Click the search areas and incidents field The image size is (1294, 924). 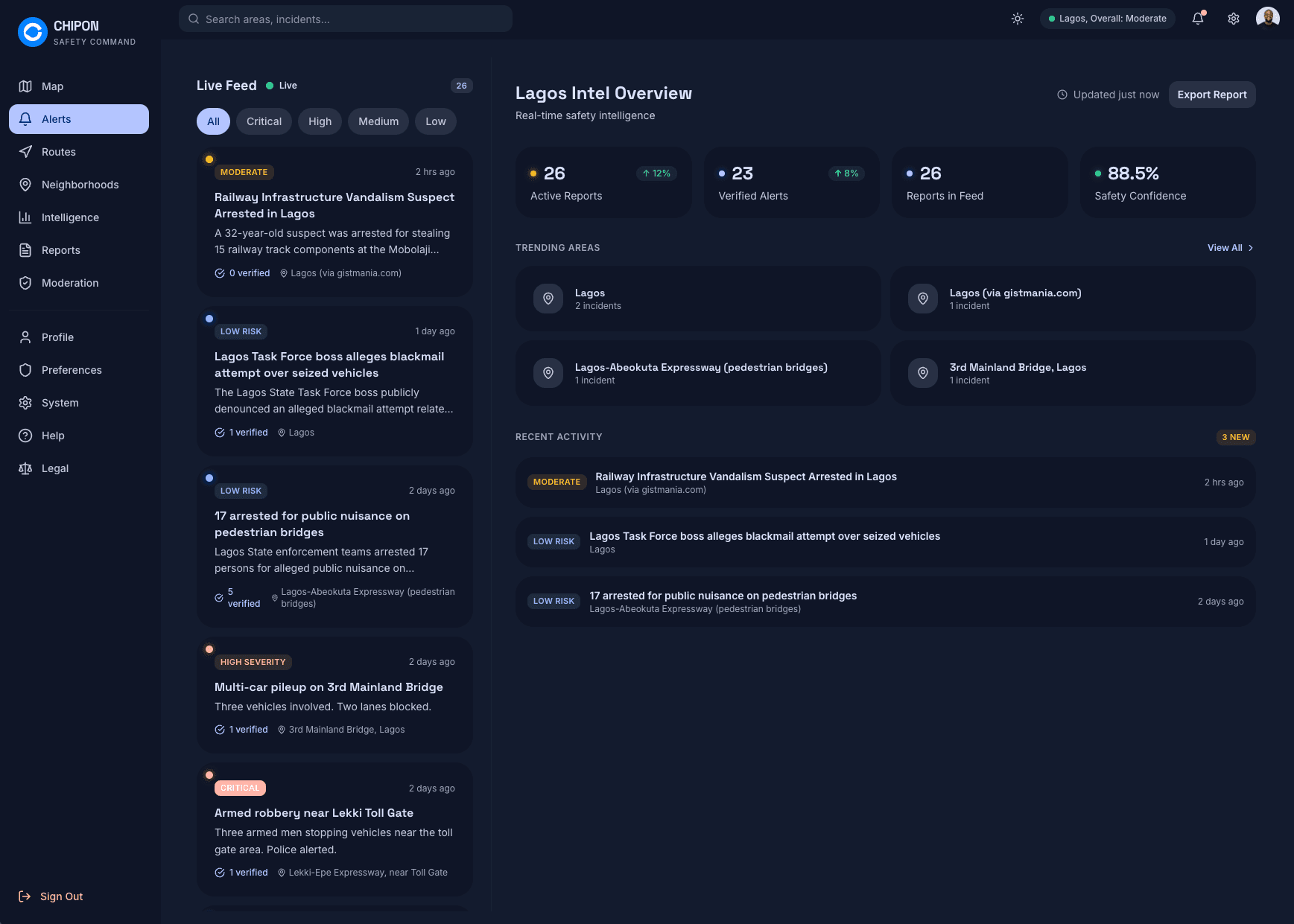pyautogui.click(x=344, y=19)
